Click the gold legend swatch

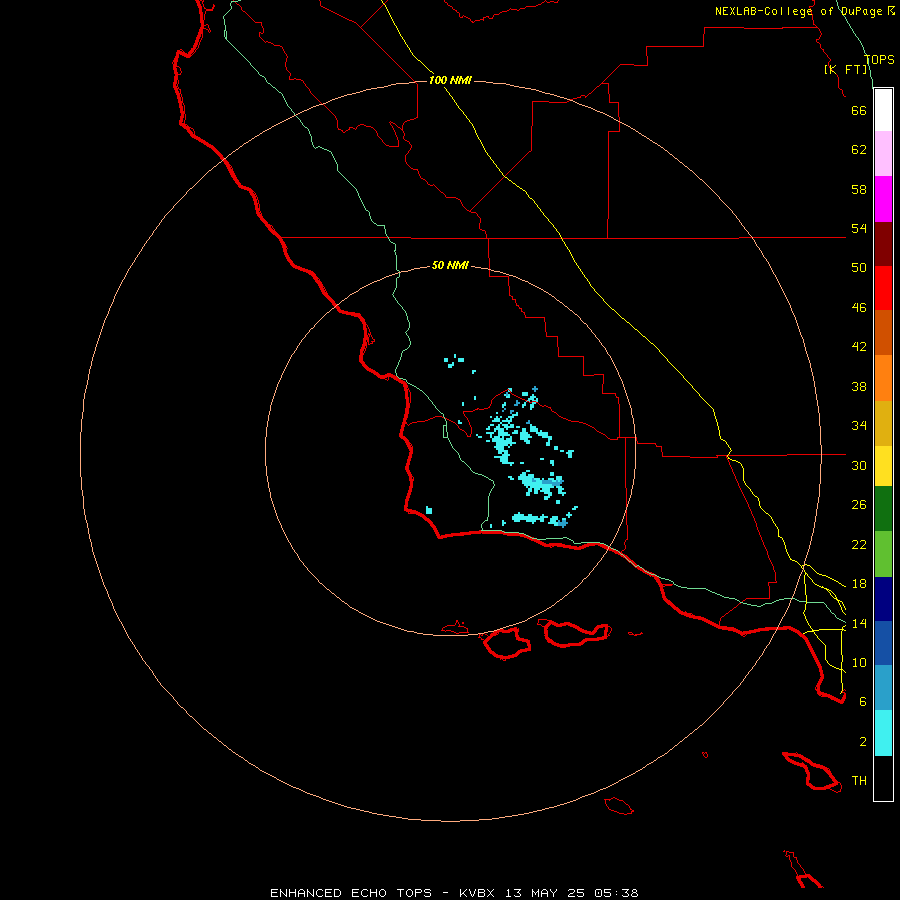[x=883, y=423]
